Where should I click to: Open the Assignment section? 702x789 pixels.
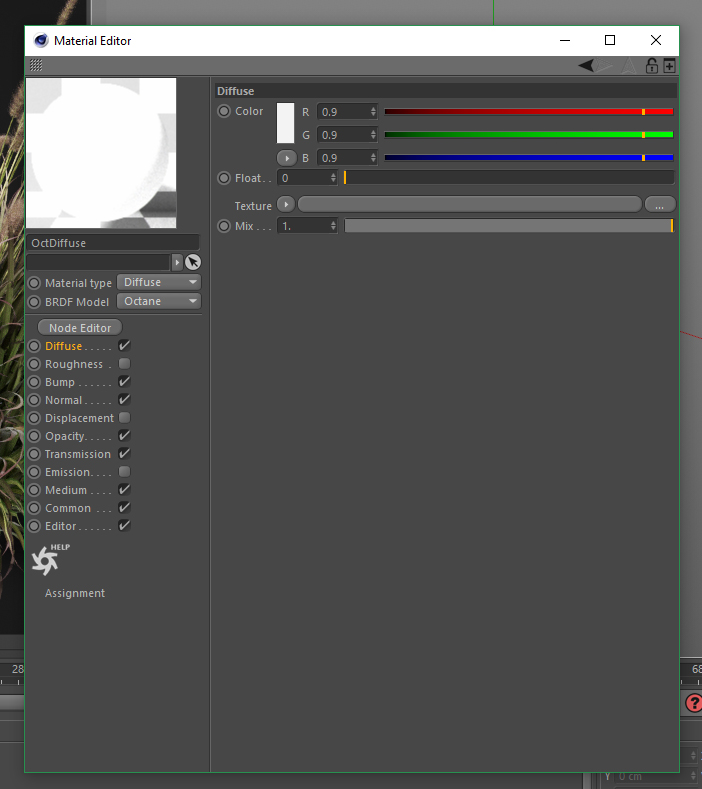pos(75,593)
